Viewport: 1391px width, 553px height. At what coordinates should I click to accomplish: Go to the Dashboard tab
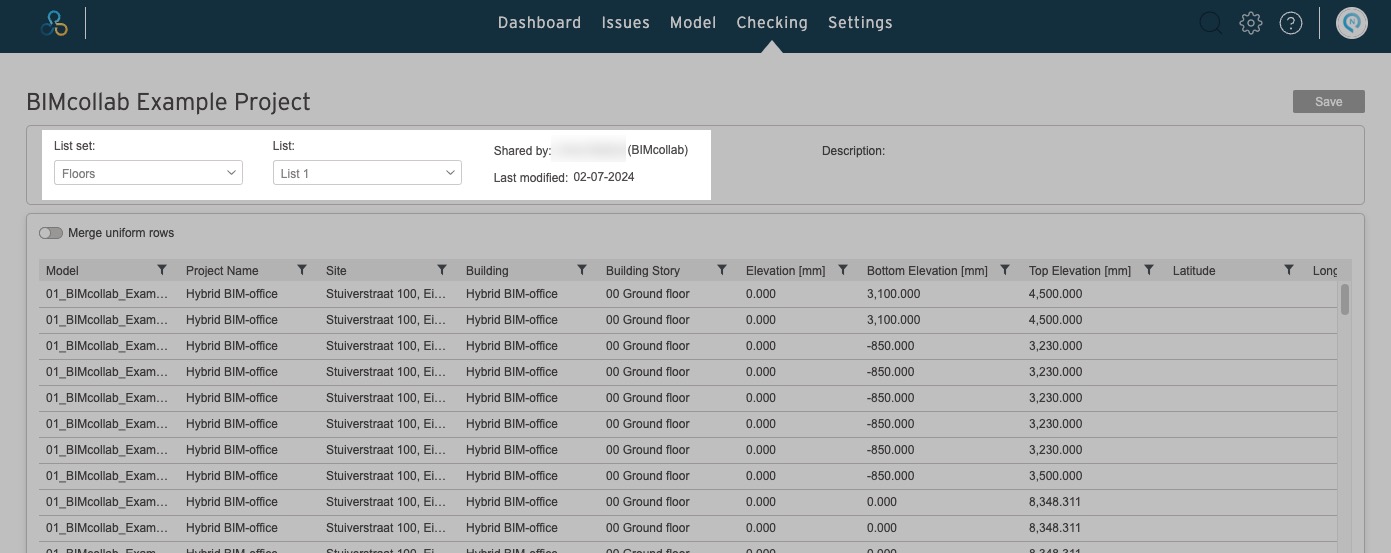point(539,22)
